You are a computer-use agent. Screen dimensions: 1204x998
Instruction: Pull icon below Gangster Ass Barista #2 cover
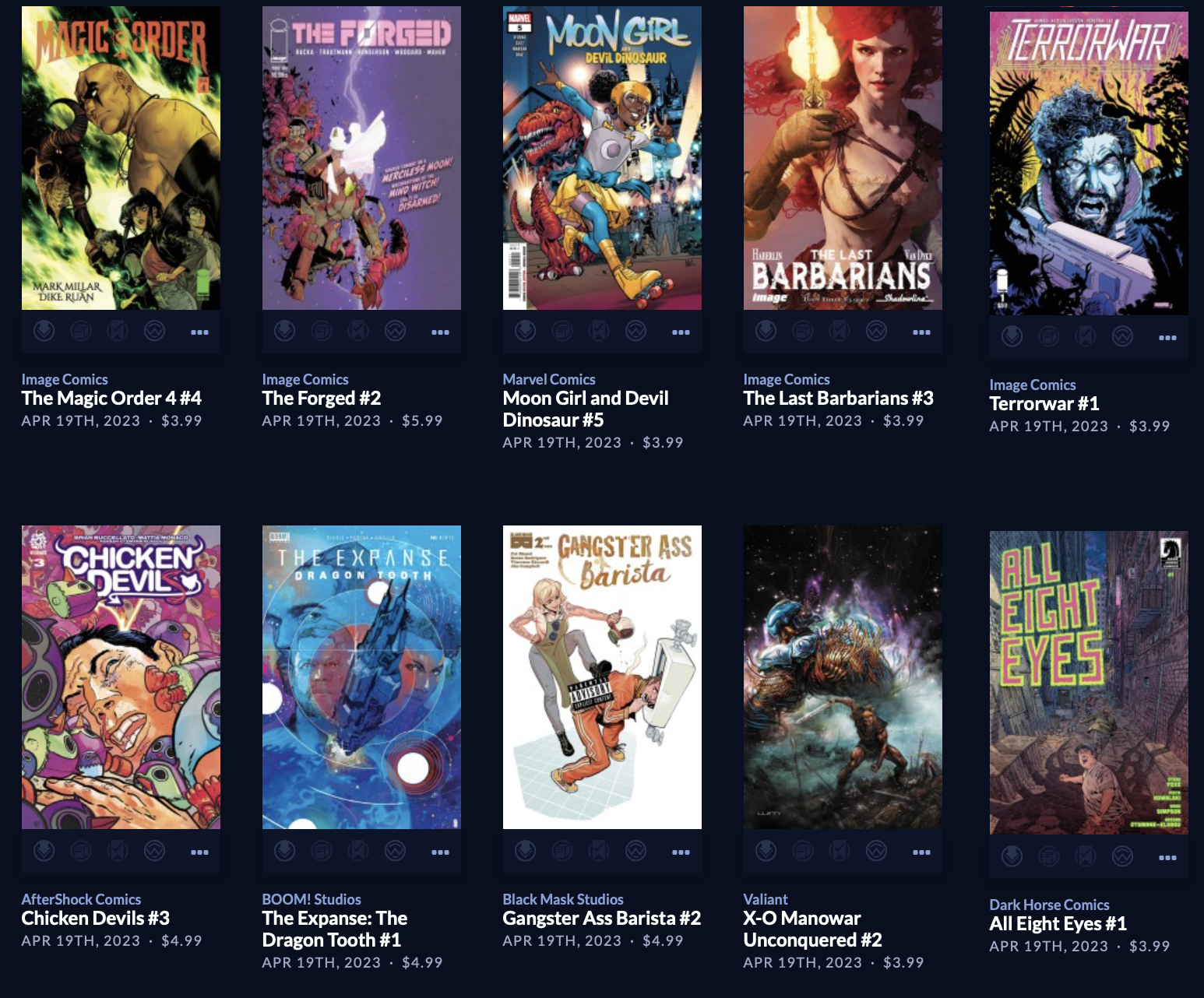click(526, 852)
